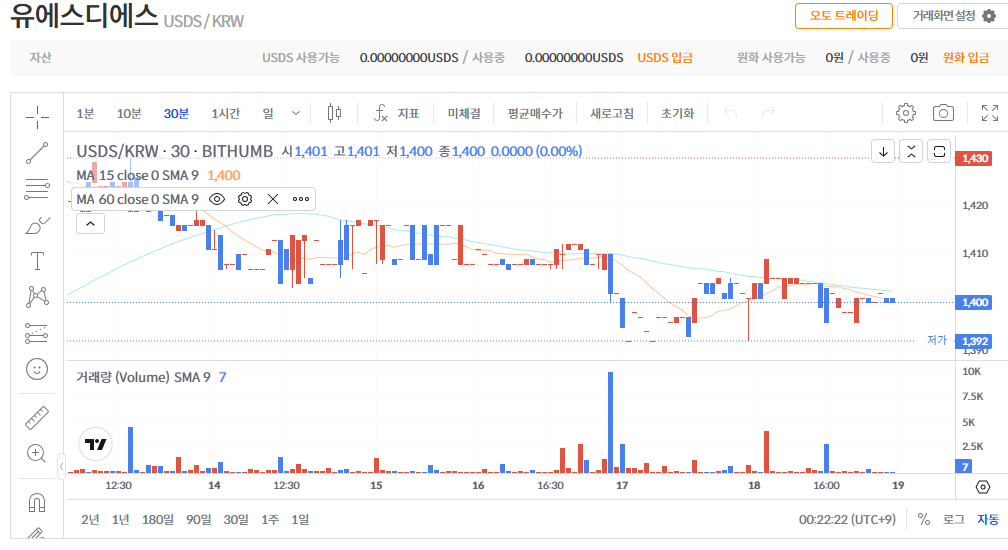Open more options for MA 60 indicator

pos(301,199)
